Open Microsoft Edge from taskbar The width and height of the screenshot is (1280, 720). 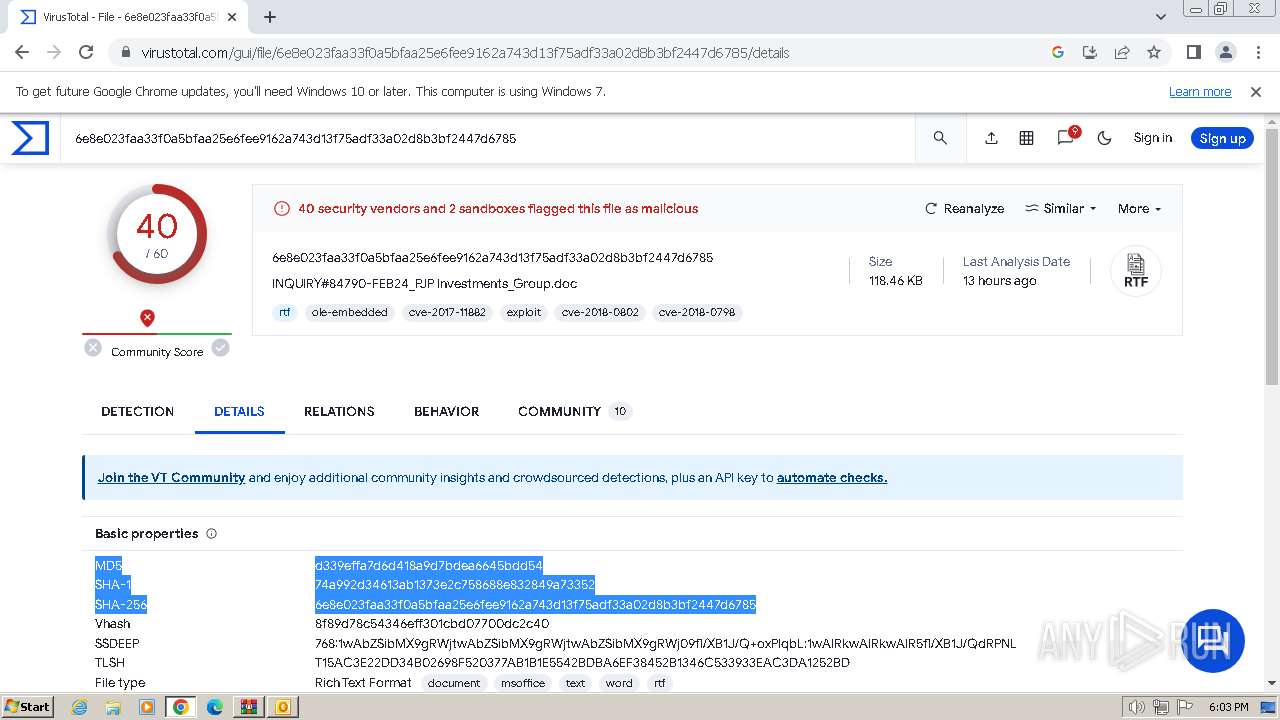pos(214,707)
